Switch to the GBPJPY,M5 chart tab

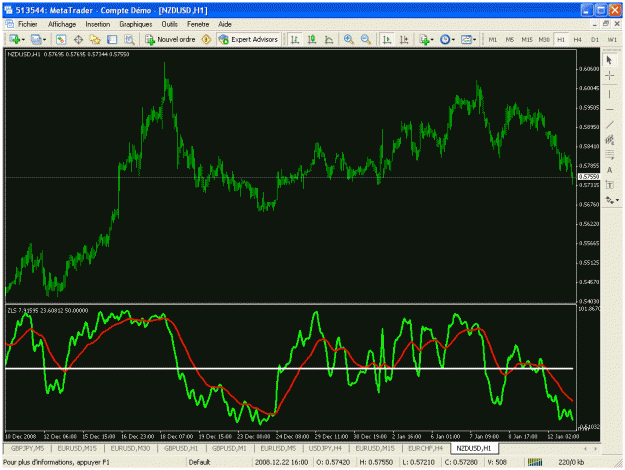[x=28, y=448]
